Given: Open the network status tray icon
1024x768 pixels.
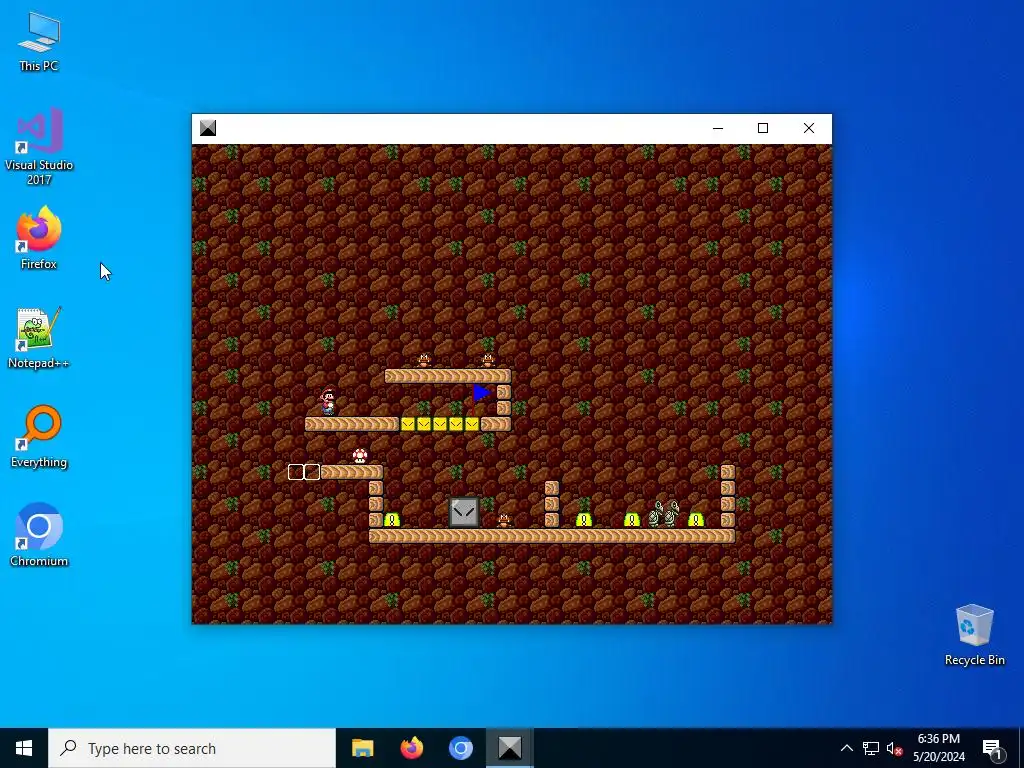Looking at the screenshot, I should tap(871, 748).
